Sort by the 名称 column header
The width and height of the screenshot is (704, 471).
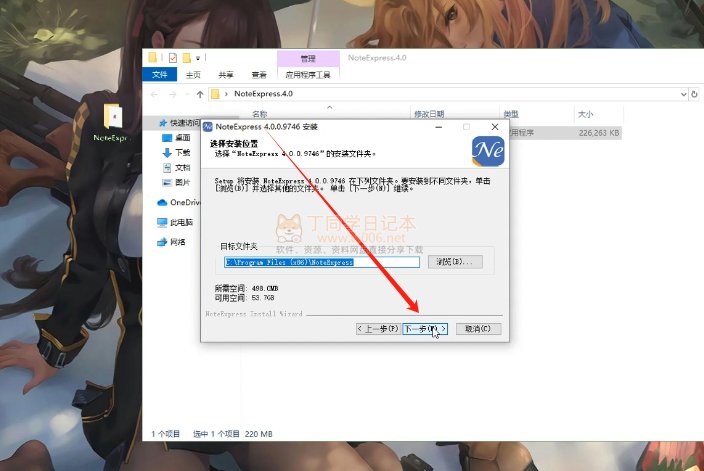click(260, 114)
